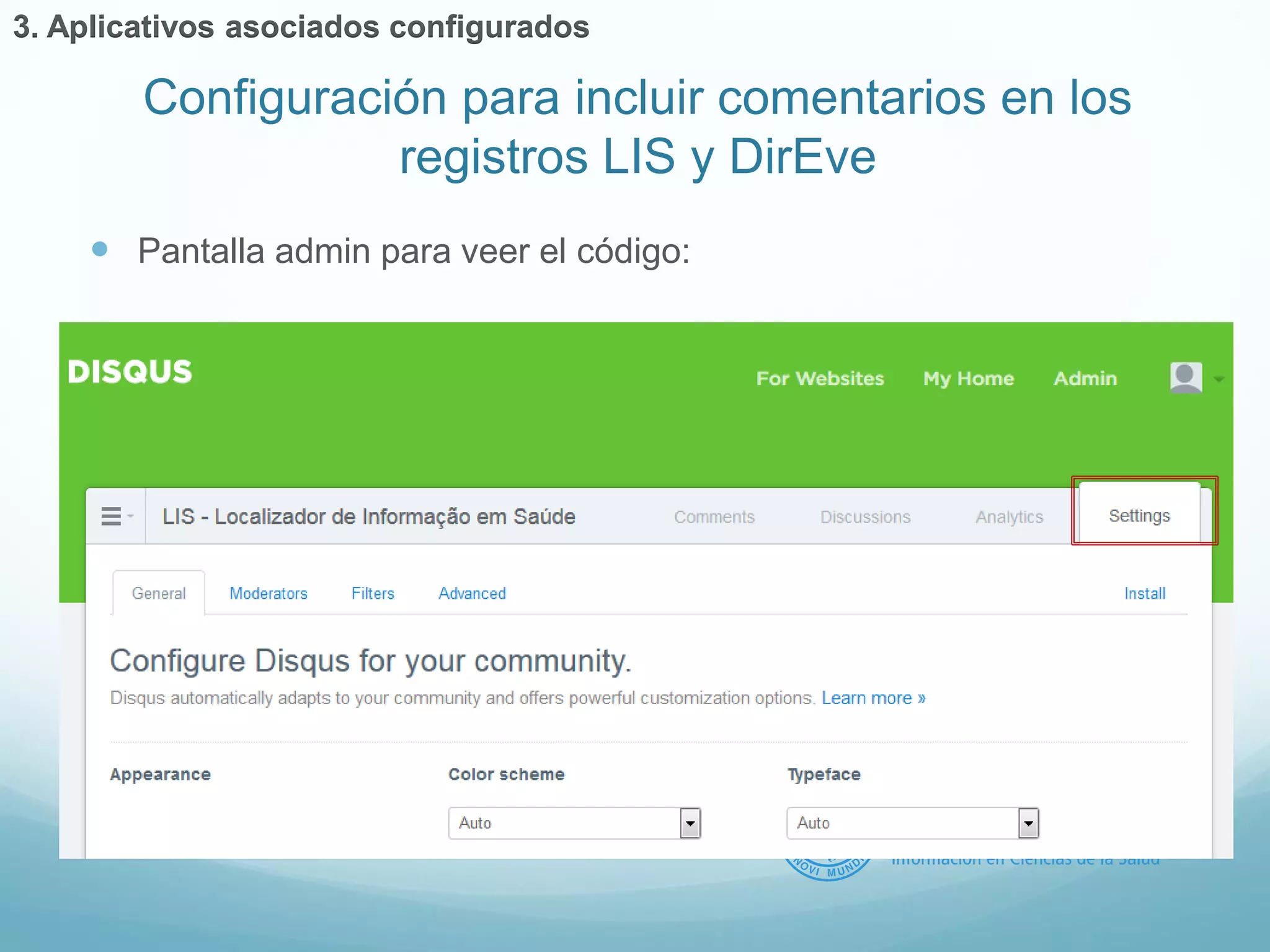
Task: Go to My Home
Action: [969, 379]
